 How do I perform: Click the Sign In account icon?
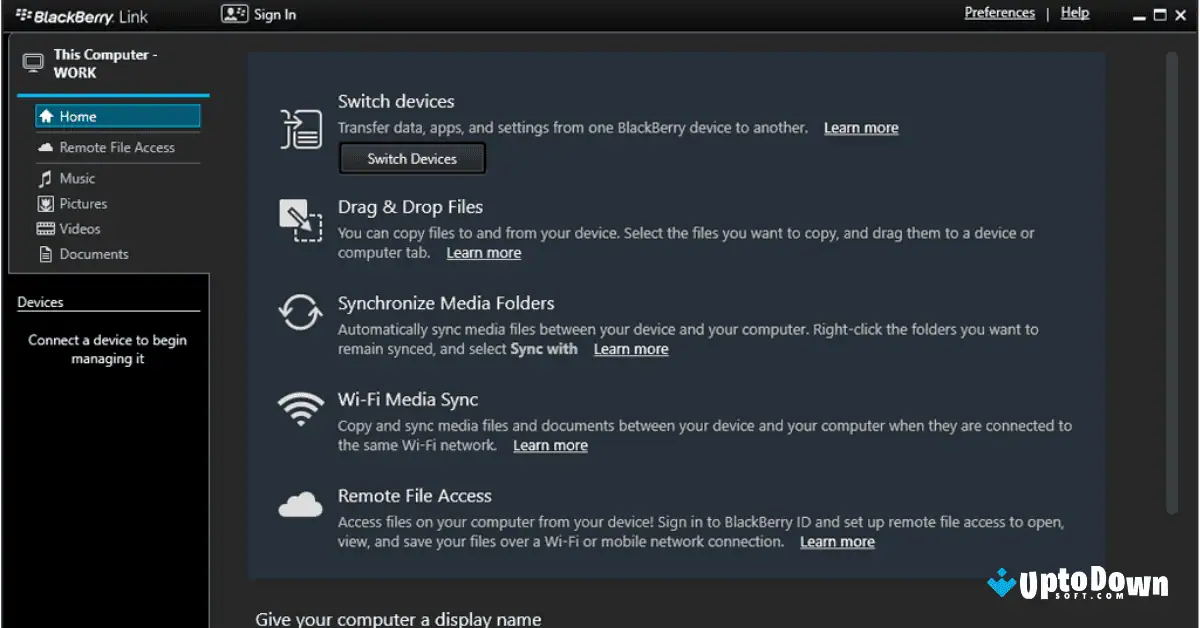coord(233,14)
